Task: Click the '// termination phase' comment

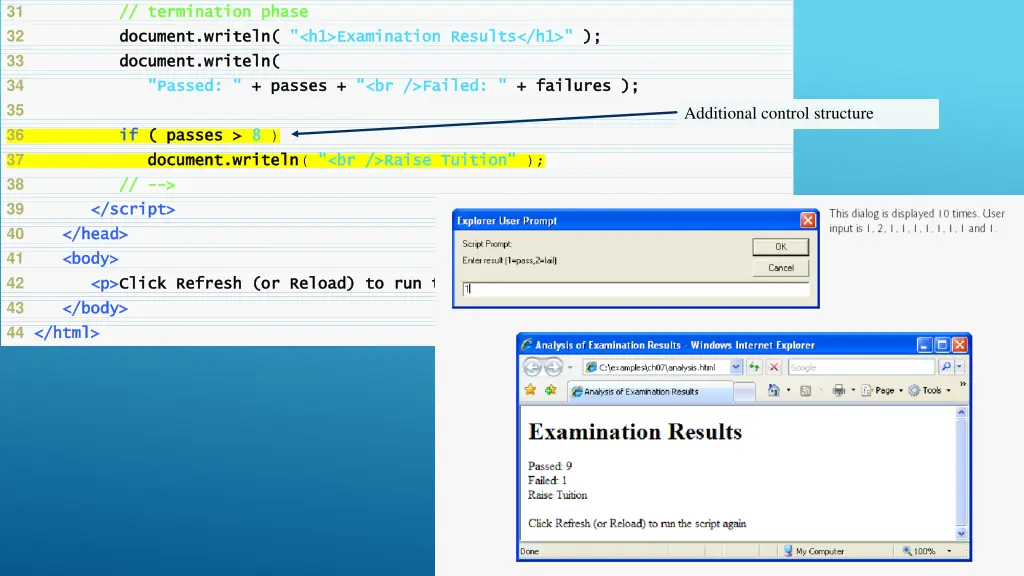Action: [x=214, y=12]
